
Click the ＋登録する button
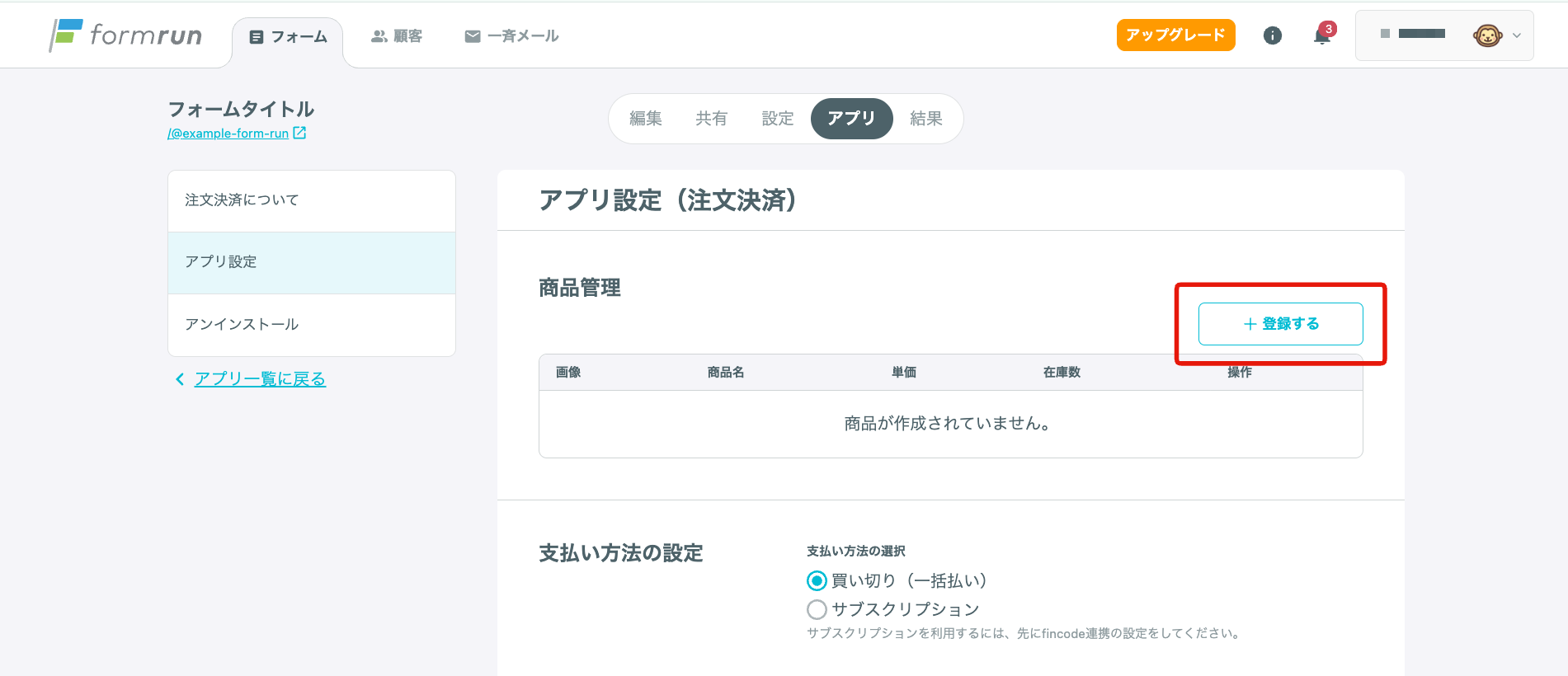click(x=1280, y=324)
